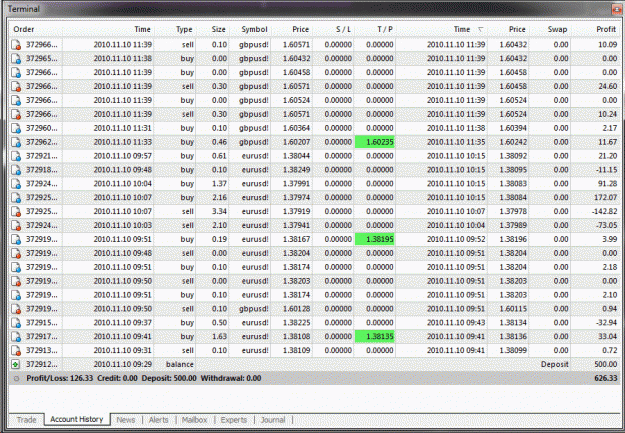Screen dimensions: 625x433
Task: Click the profit value 172.07
Action: [605, 198]
